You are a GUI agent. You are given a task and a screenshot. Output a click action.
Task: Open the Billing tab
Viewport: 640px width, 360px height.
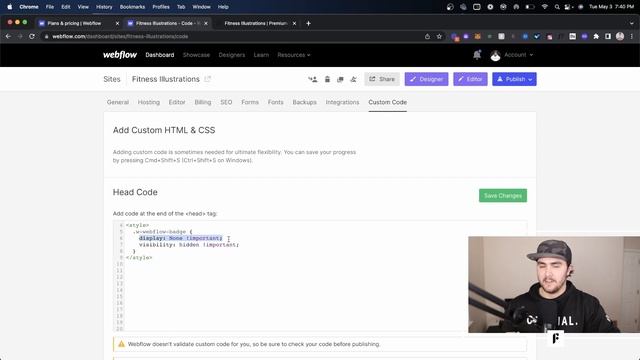[203, 102]
